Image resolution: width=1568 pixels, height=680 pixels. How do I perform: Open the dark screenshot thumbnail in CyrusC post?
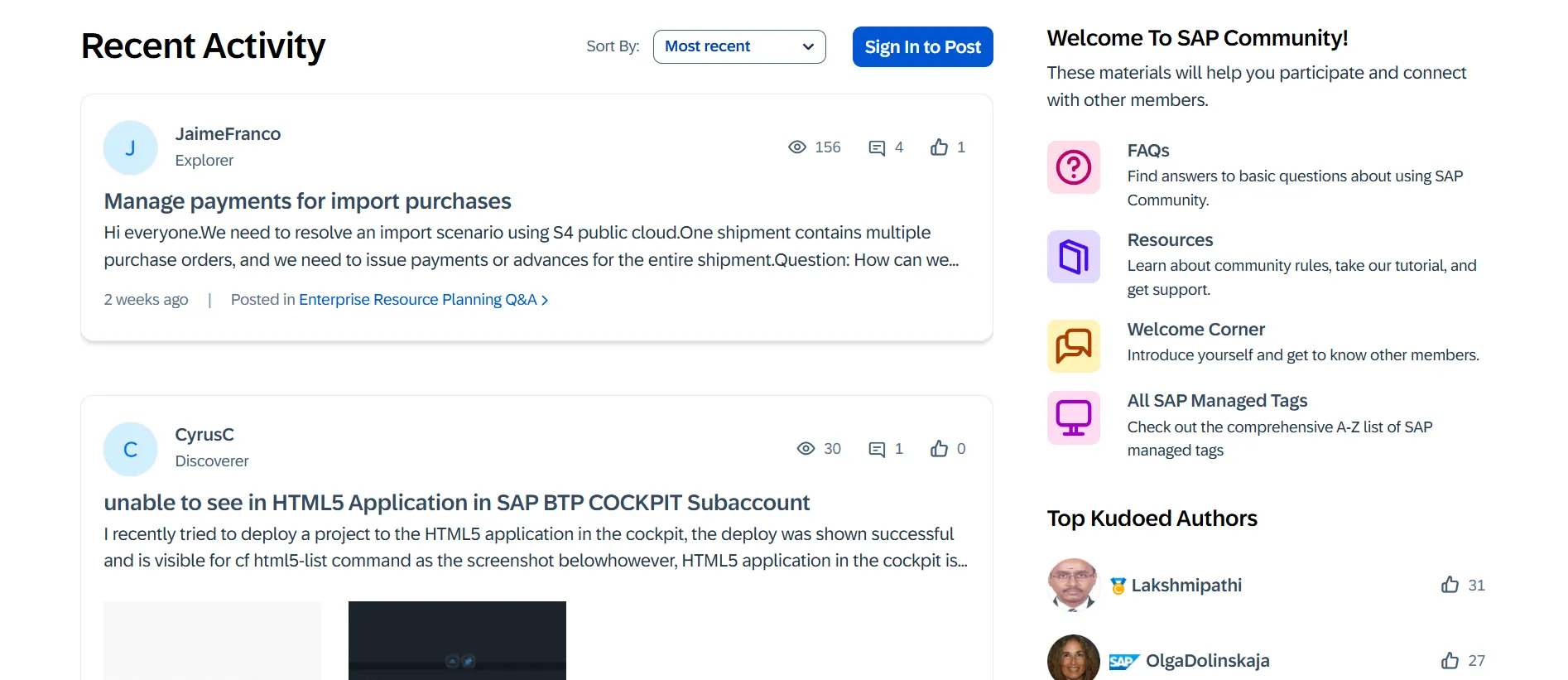(457, 640)
